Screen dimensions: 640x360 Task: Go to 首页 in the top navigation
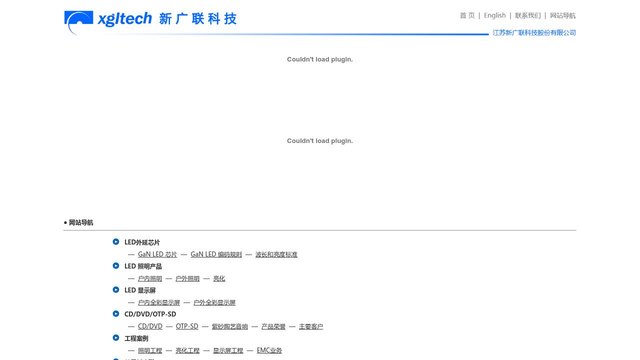tap(467, 16)
